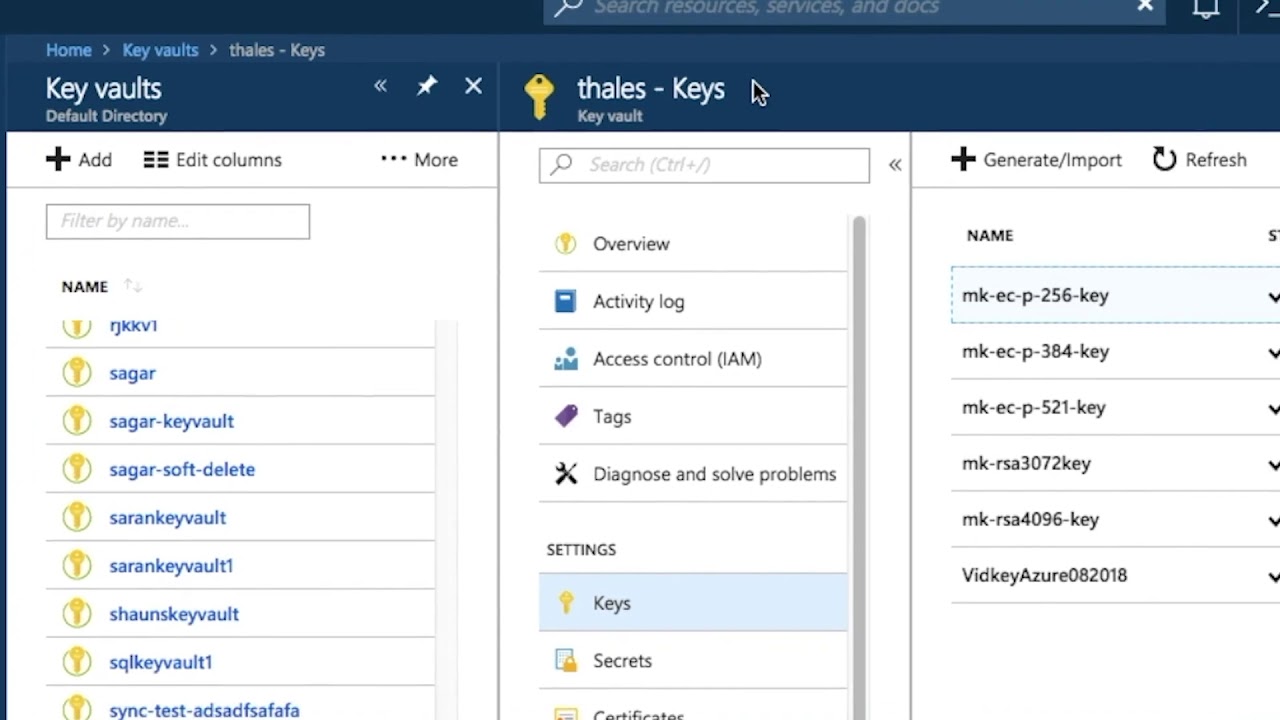1280x720 pixels.
Task: Click the Access control people icon
Action: coord(566,359)
